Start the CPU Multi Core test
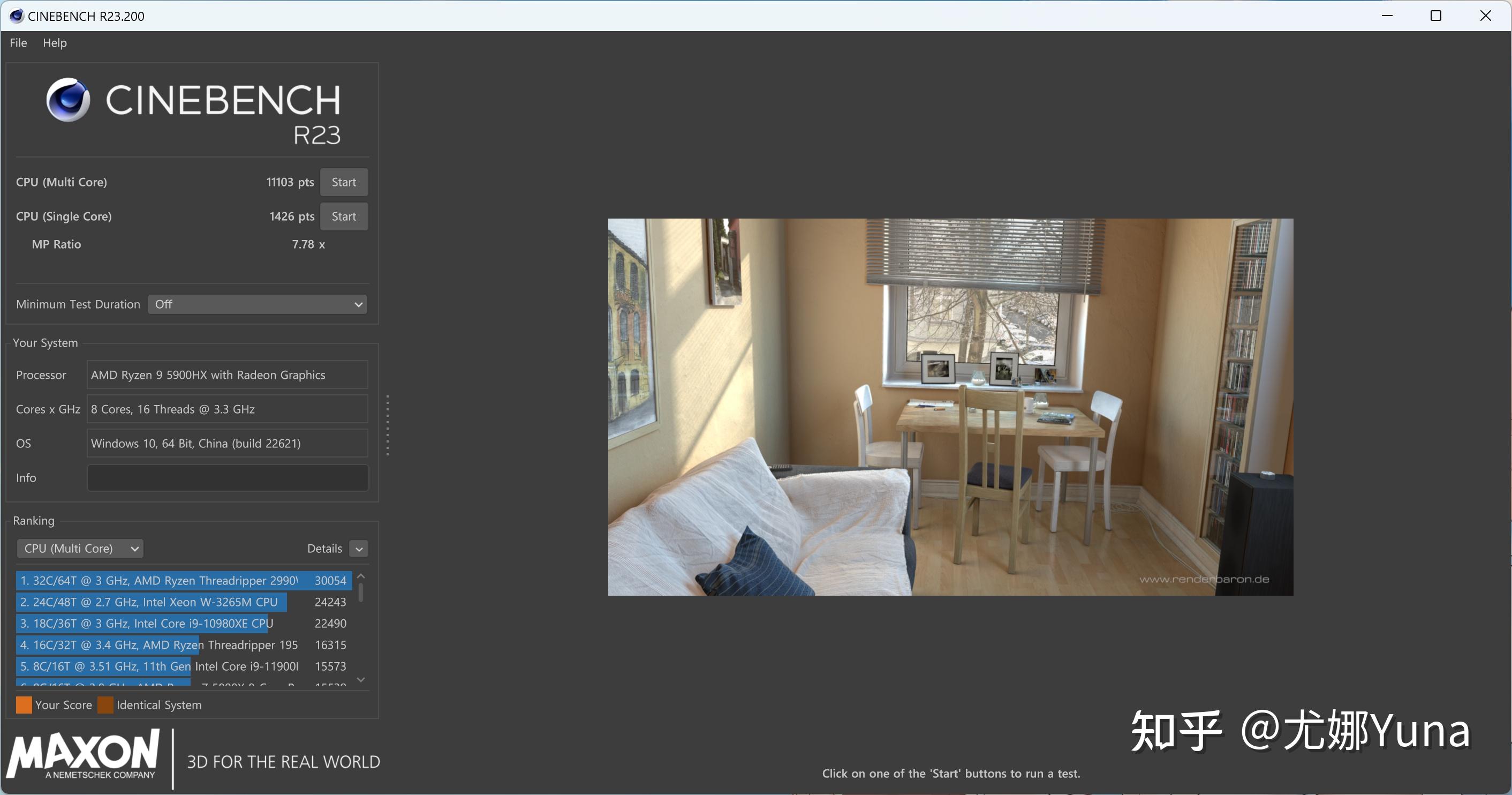This screenshot has height=795, width=1512. [x=343, y=182]
